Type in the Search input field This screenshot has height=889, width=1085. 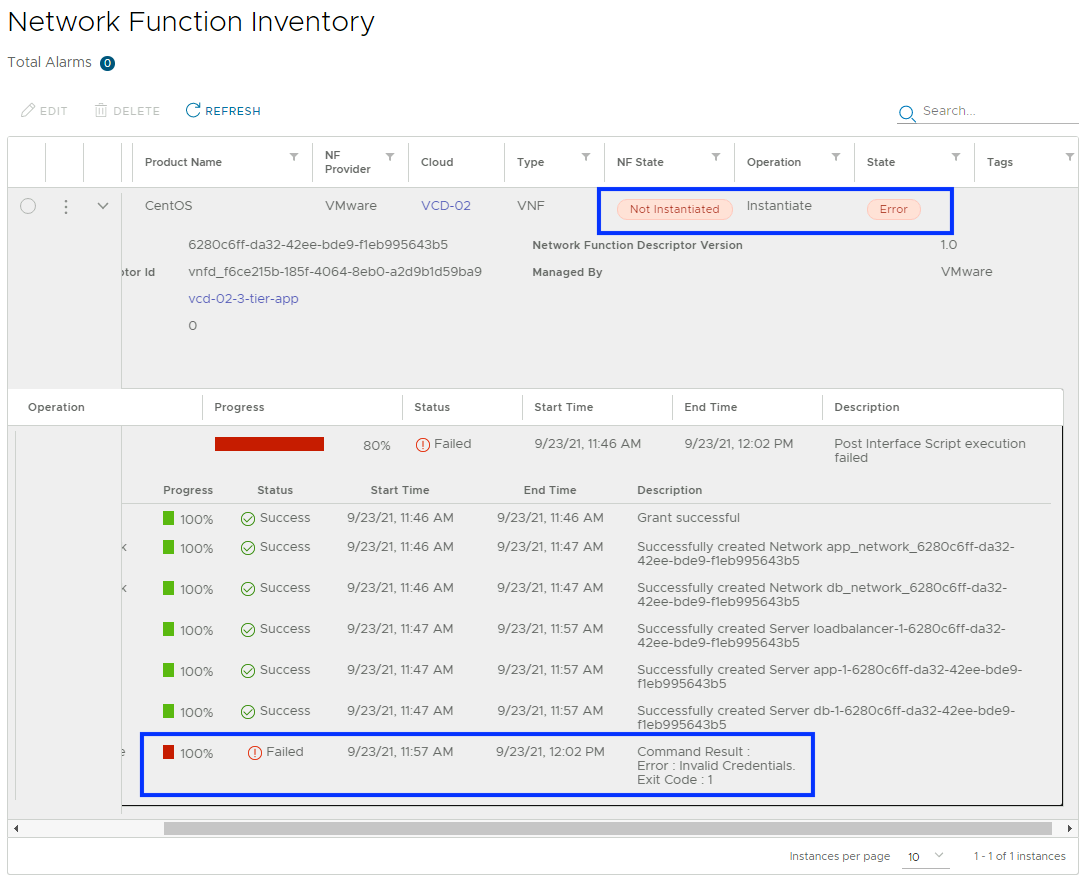(995, 111)
